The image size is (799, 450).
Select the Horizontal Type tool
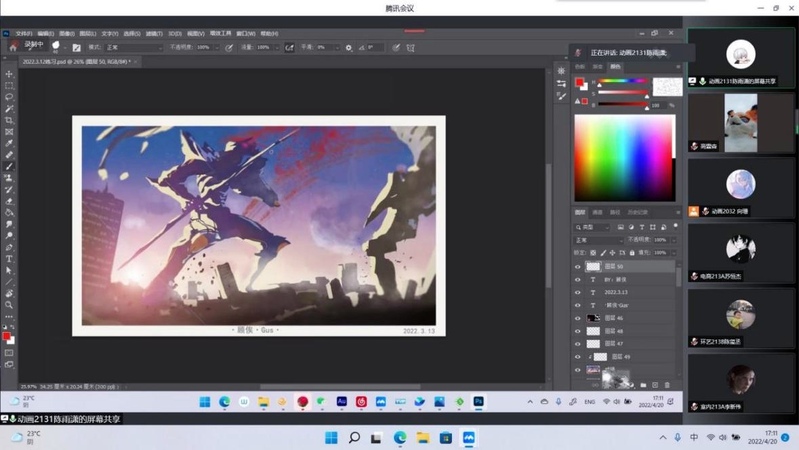pos(9,259)
